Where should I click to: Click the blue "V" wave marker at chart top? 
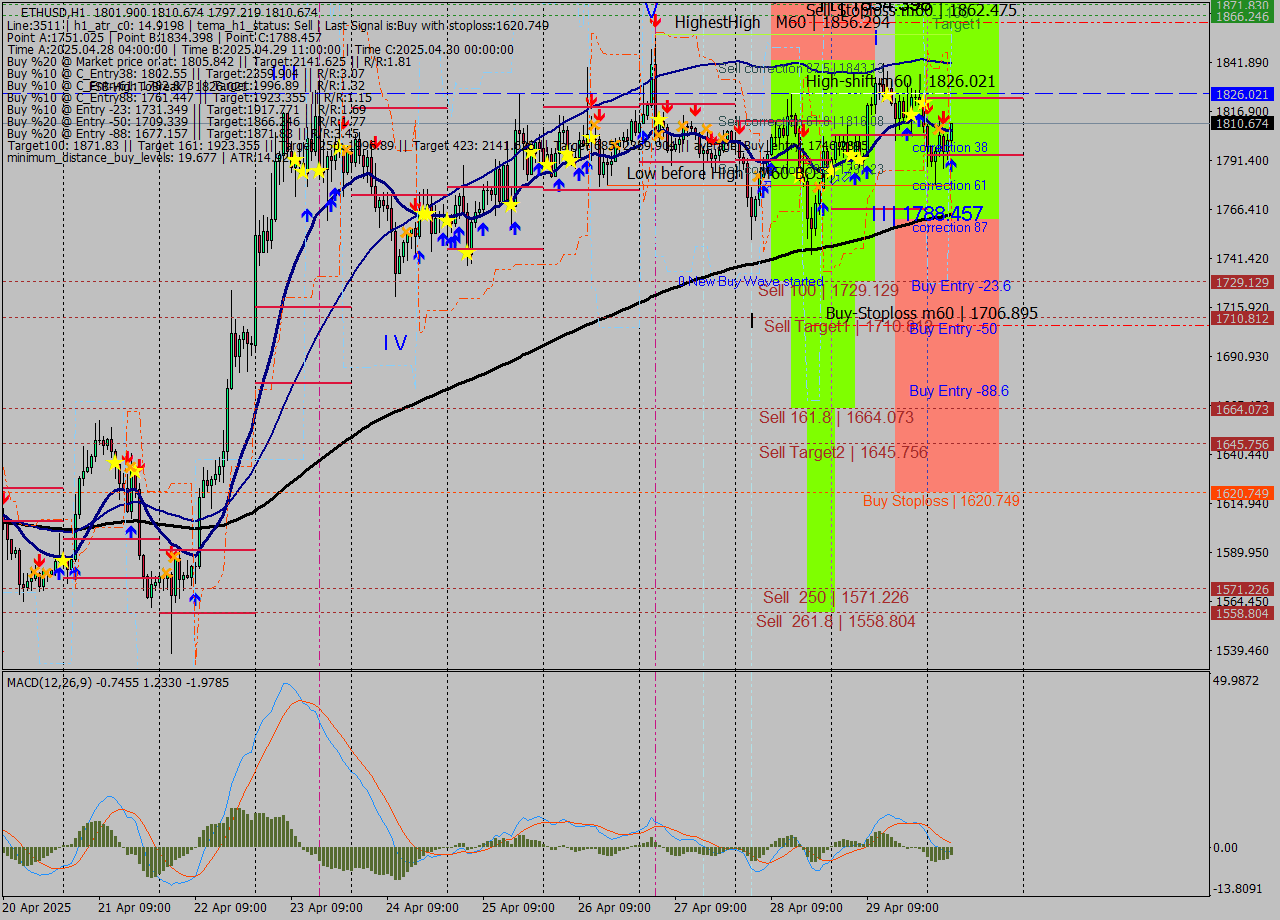coord(651,11)
